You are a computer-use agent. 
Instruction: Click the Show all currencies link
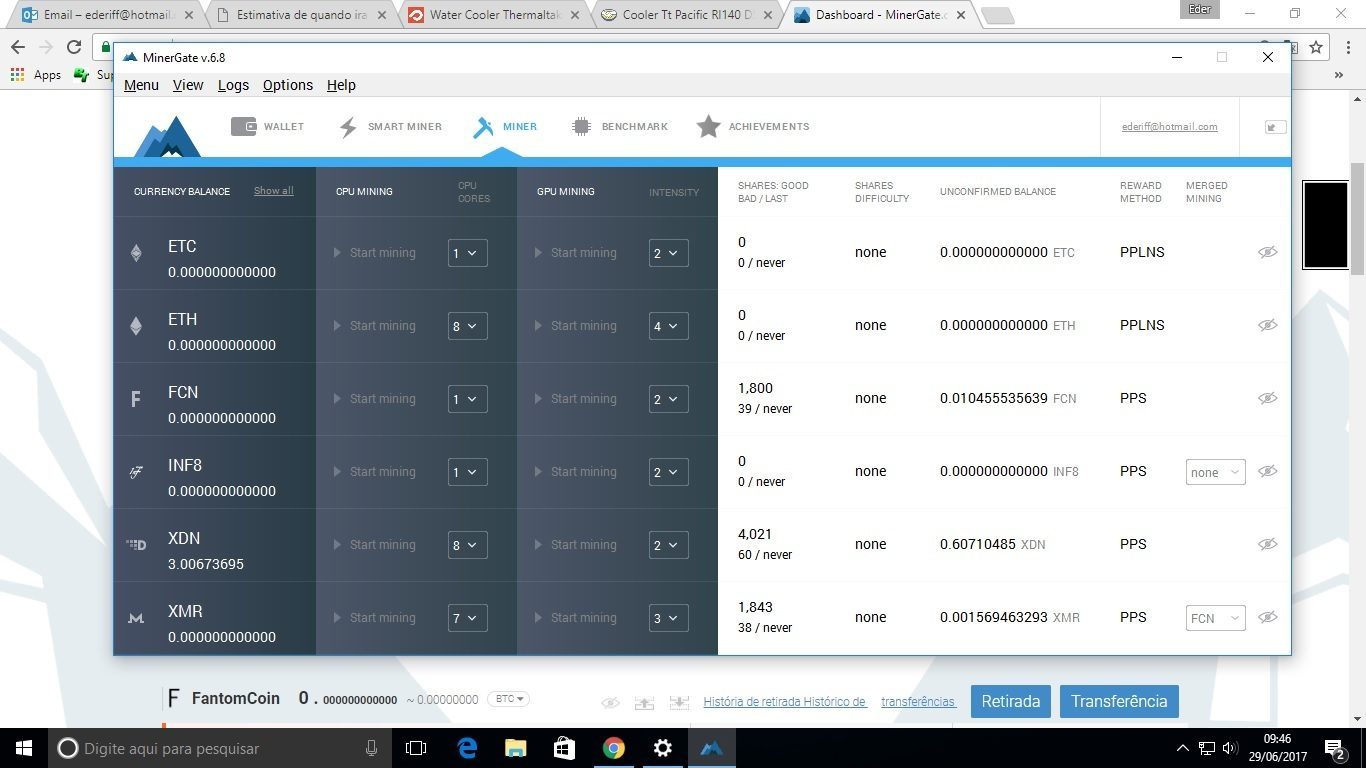273,191
